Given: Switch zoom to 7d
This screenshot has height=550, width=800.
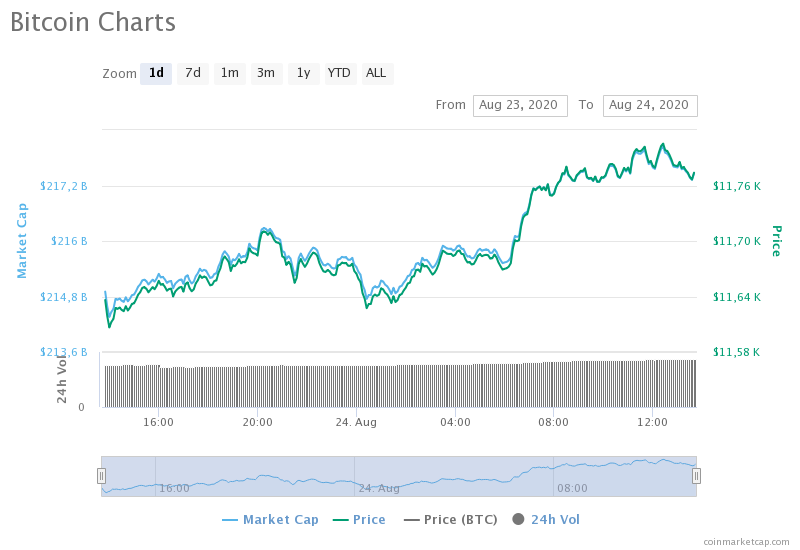Looking at the screenshot, I should coord(193,73).
